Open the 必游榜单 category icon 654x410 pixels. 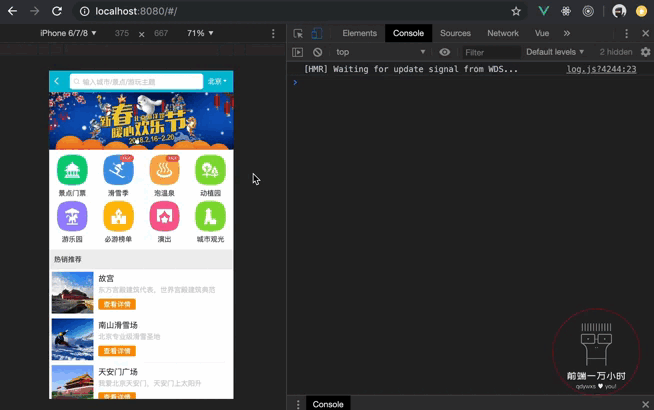(118, 216)
